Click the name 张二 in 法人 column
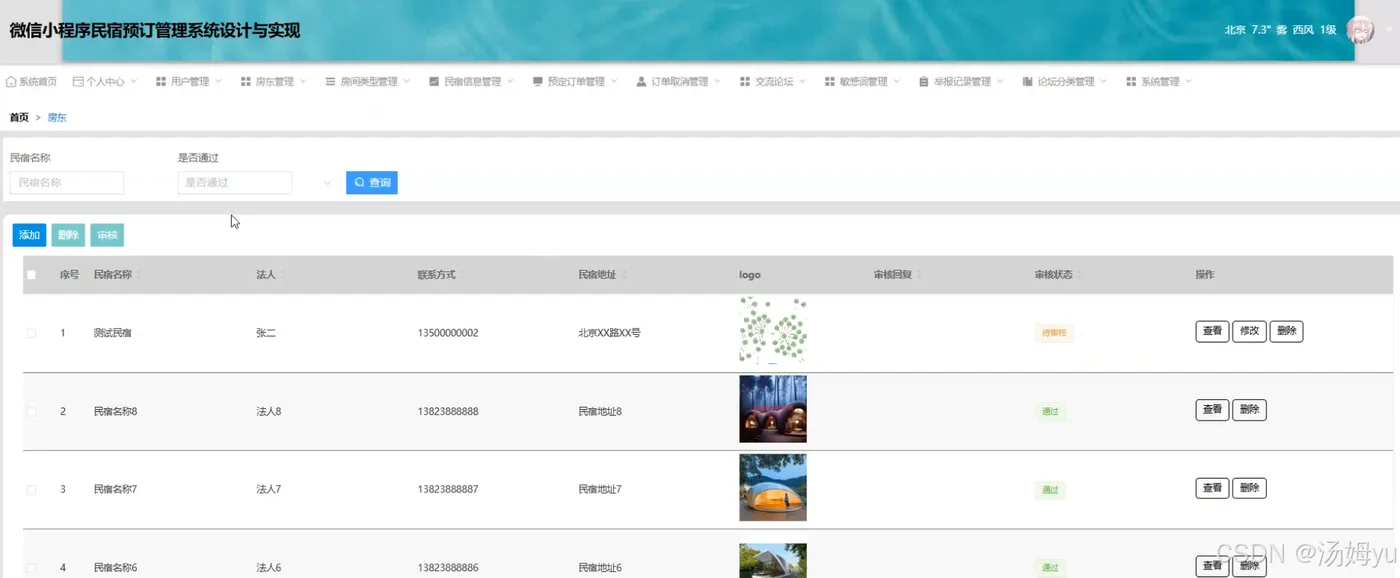The width and height of the screenshot is (1400, 578). pyautogui.click(x=266, y=333)
